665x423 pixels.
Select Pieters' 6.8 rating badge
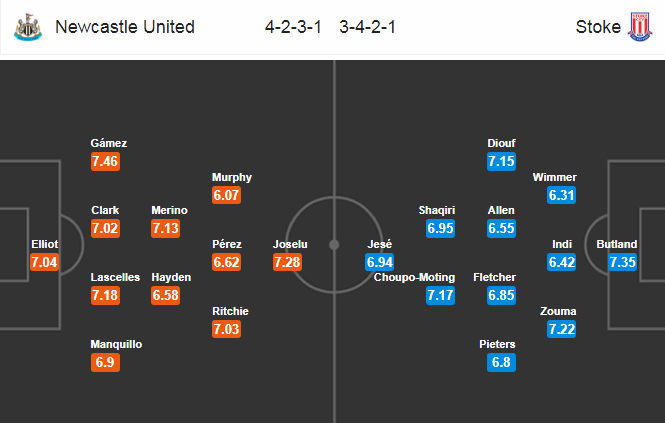coord(501,362)
